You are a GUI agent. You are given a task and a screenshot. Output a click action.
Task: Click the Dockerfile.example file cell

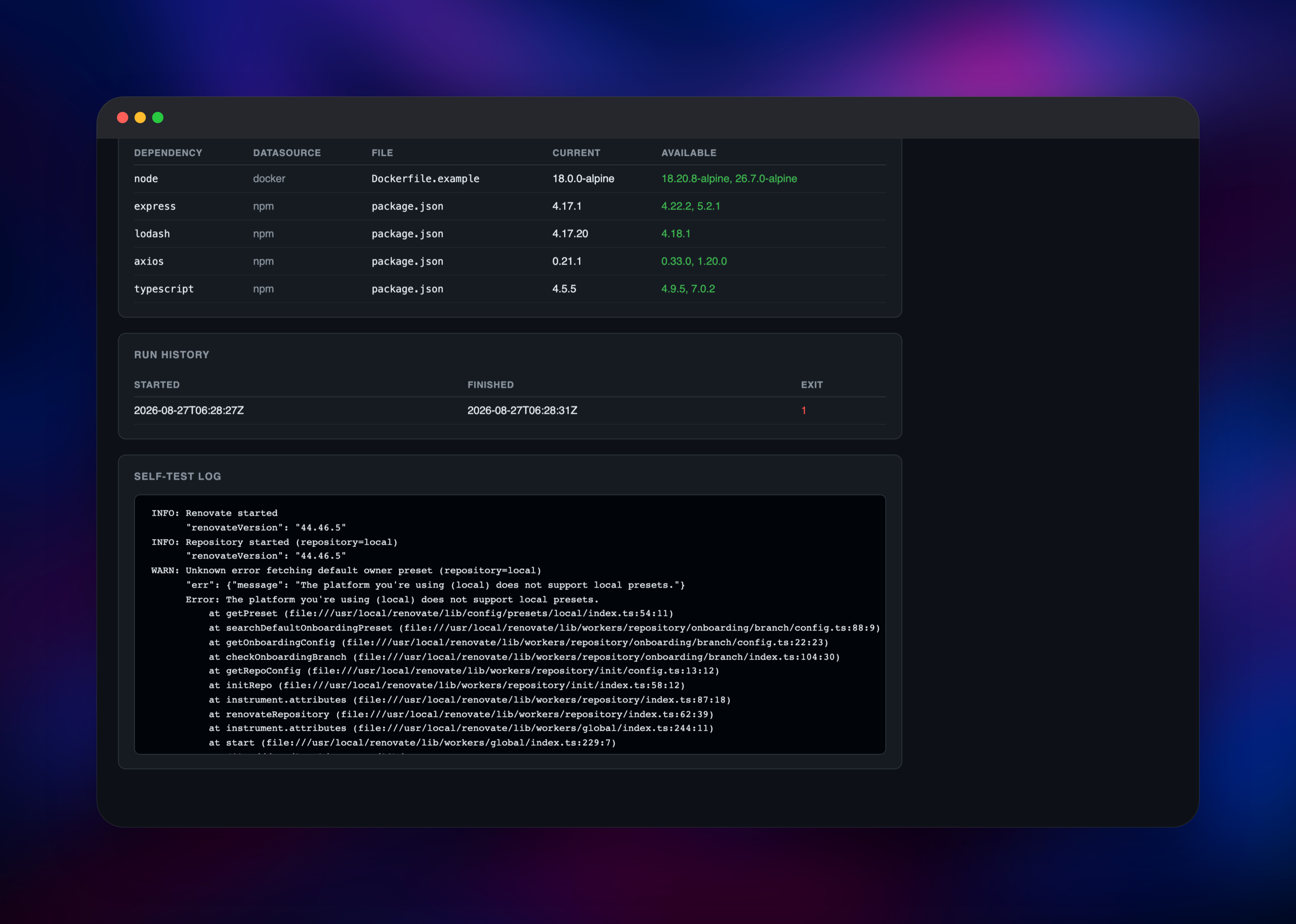[426, 179]
